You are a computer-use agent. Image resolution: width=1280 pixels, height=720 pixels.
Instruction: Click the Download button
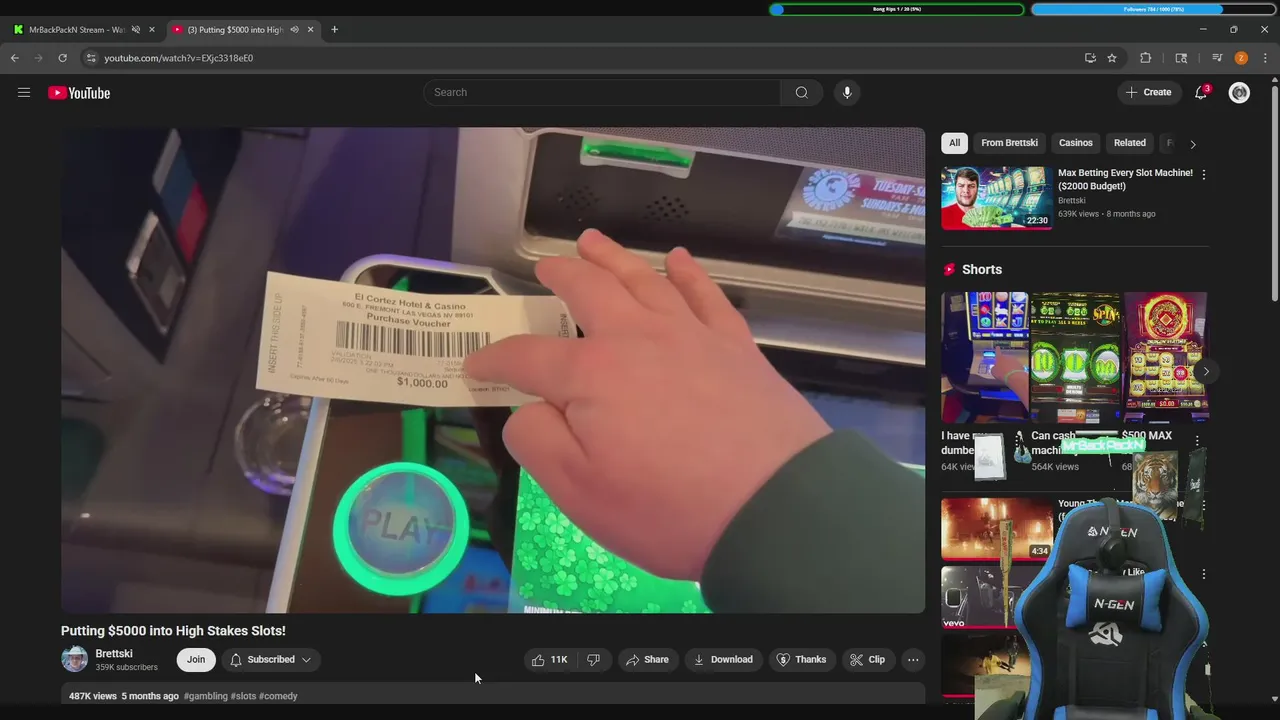[723, 659]
